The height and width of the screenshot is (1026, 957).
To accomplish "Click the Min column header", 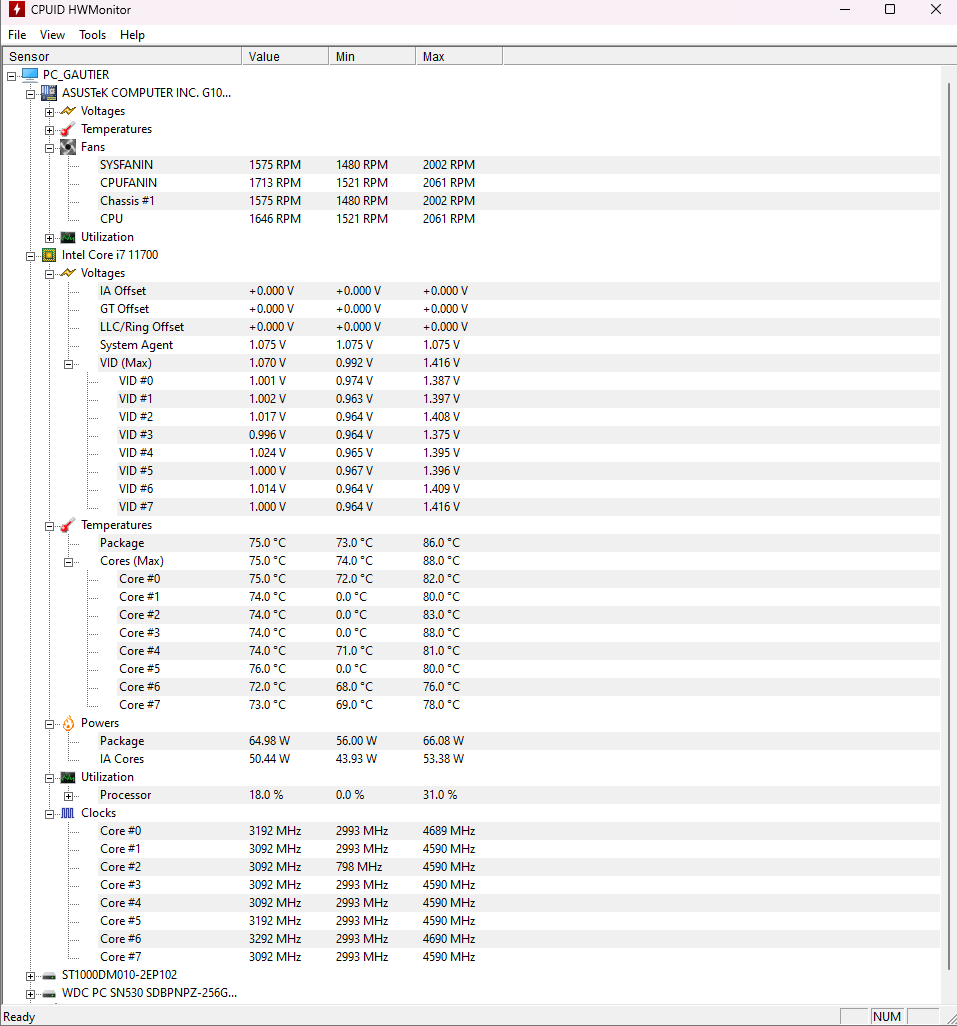I will tap(372, 56).
